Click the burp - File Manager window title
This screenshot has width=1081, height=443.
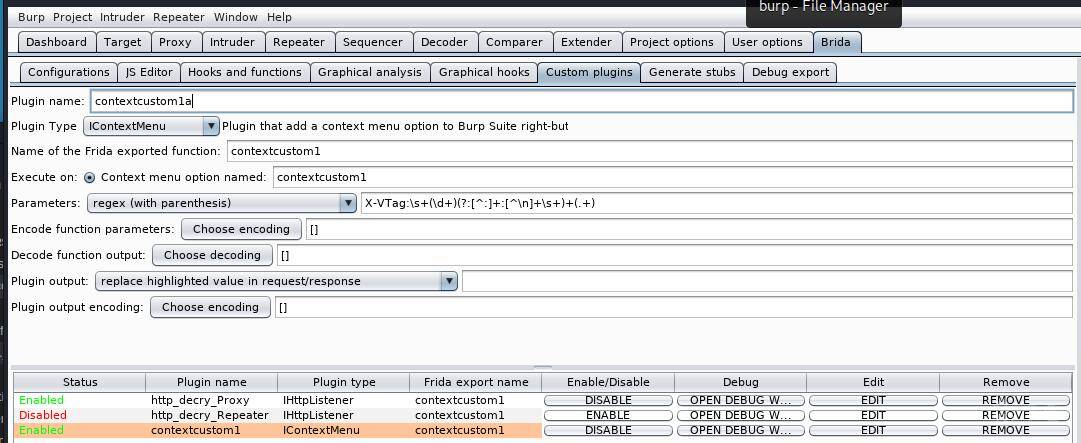click(x=824, y=8)
